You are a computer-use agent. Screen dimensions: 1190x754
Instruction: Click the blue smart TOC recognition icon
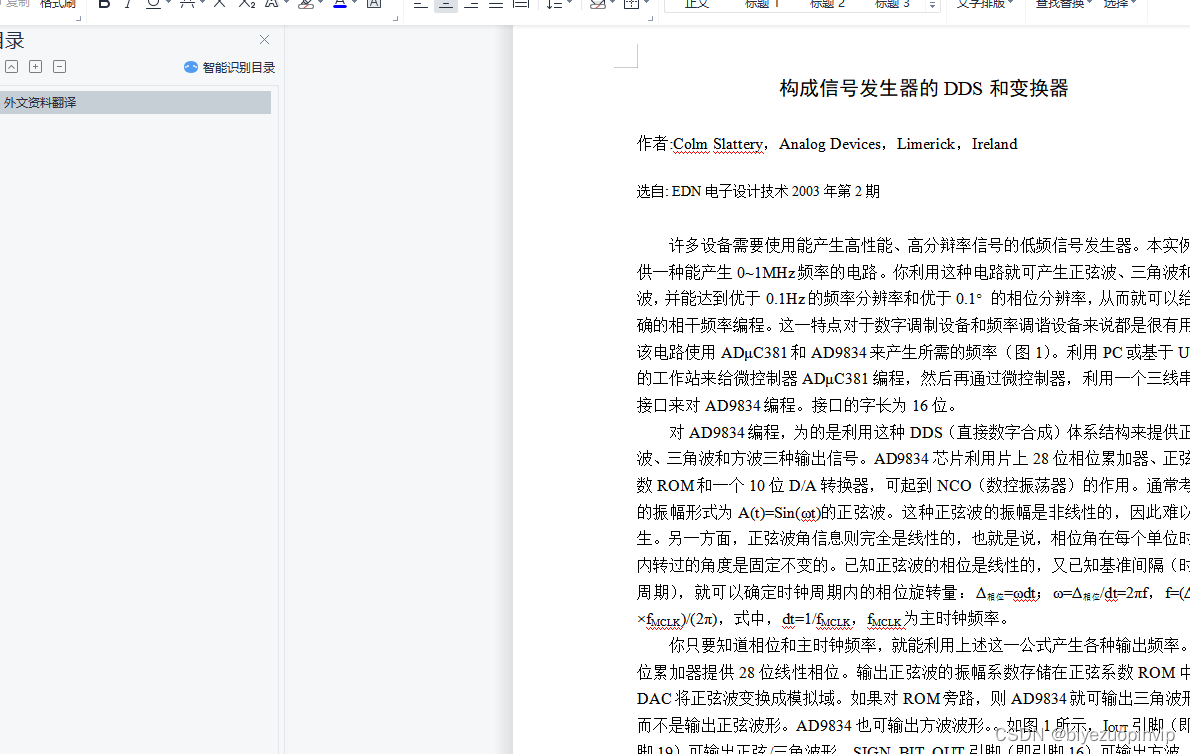click(190, 68)
